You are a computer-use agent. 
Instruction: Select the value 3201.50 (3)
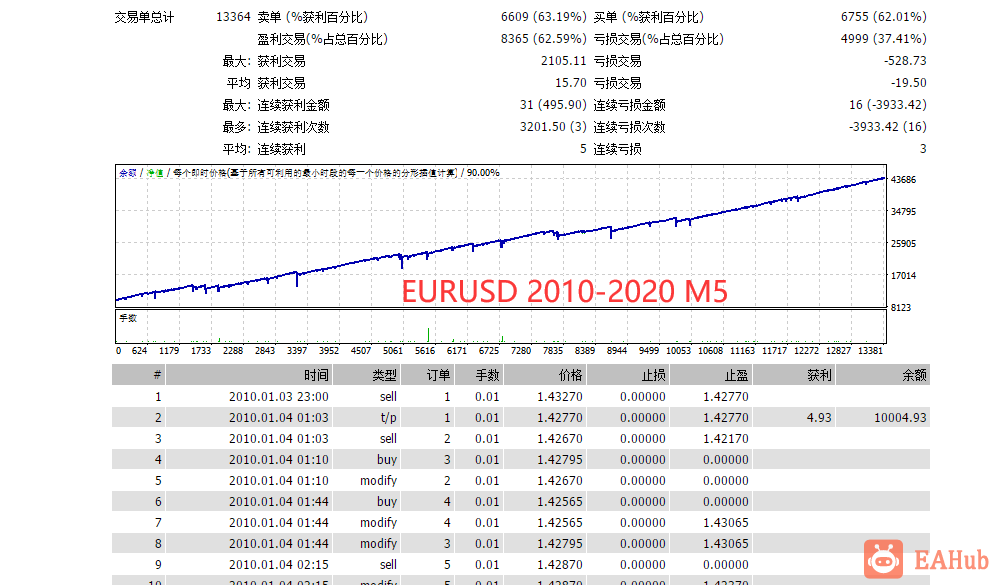tap(553, 127)
